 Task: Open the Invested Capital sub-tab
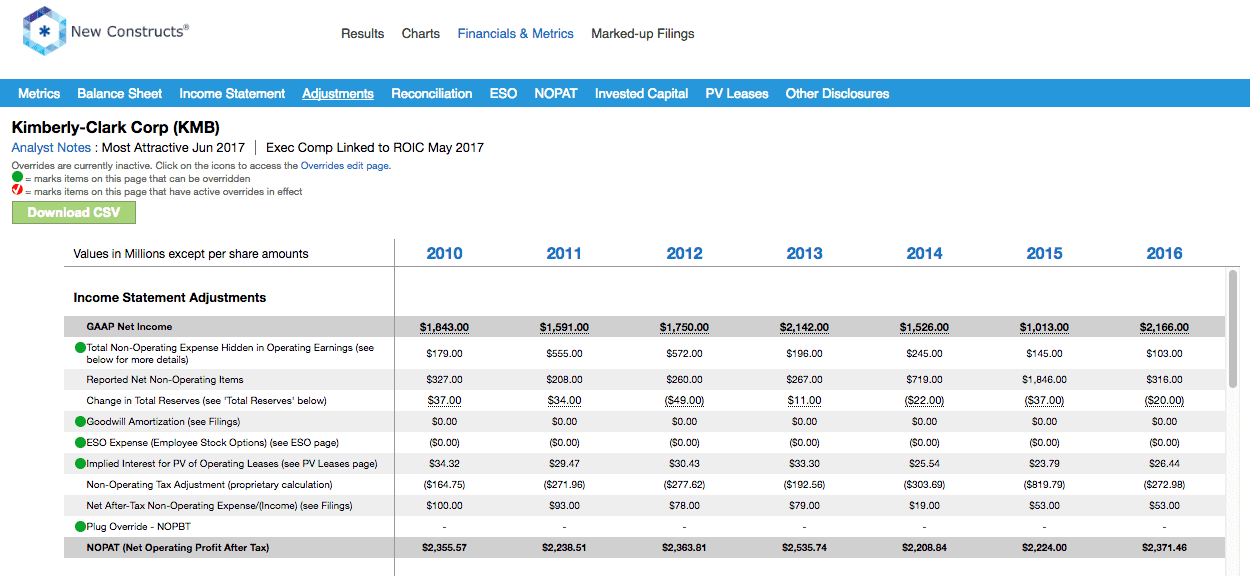[x=641, y=94]
